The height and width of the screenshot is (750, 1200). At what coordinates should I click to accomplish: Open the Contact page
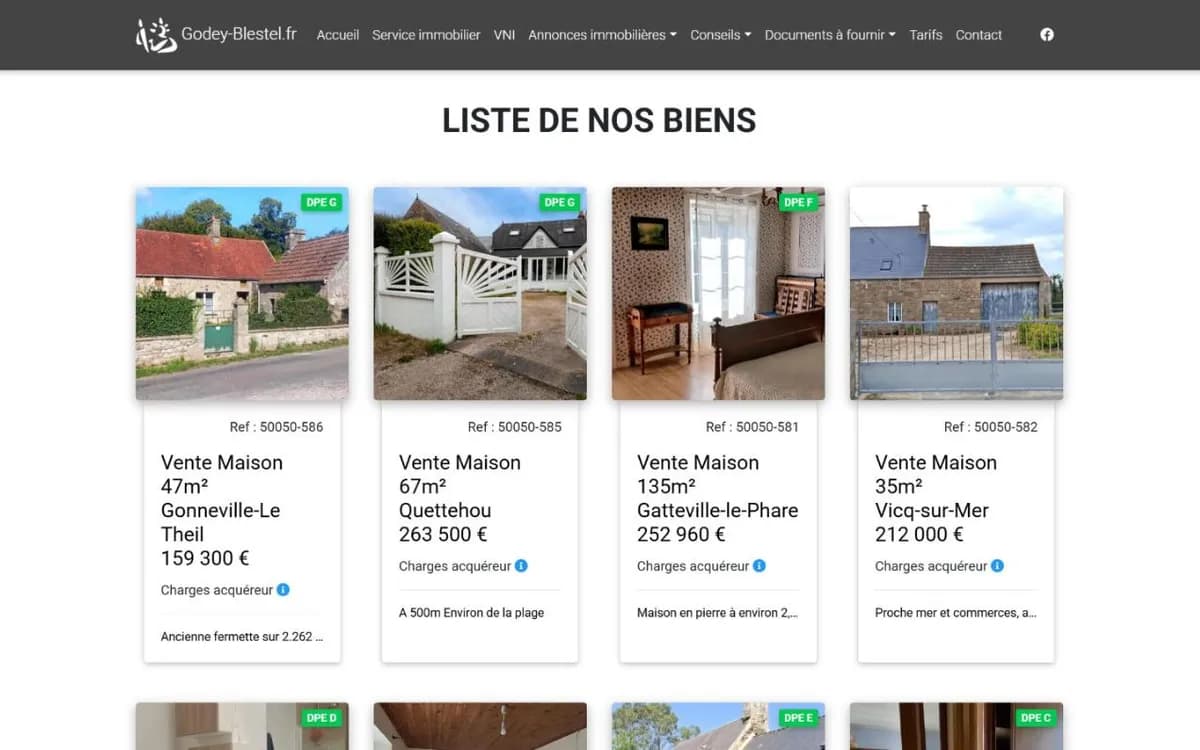(x=979, y=35)
